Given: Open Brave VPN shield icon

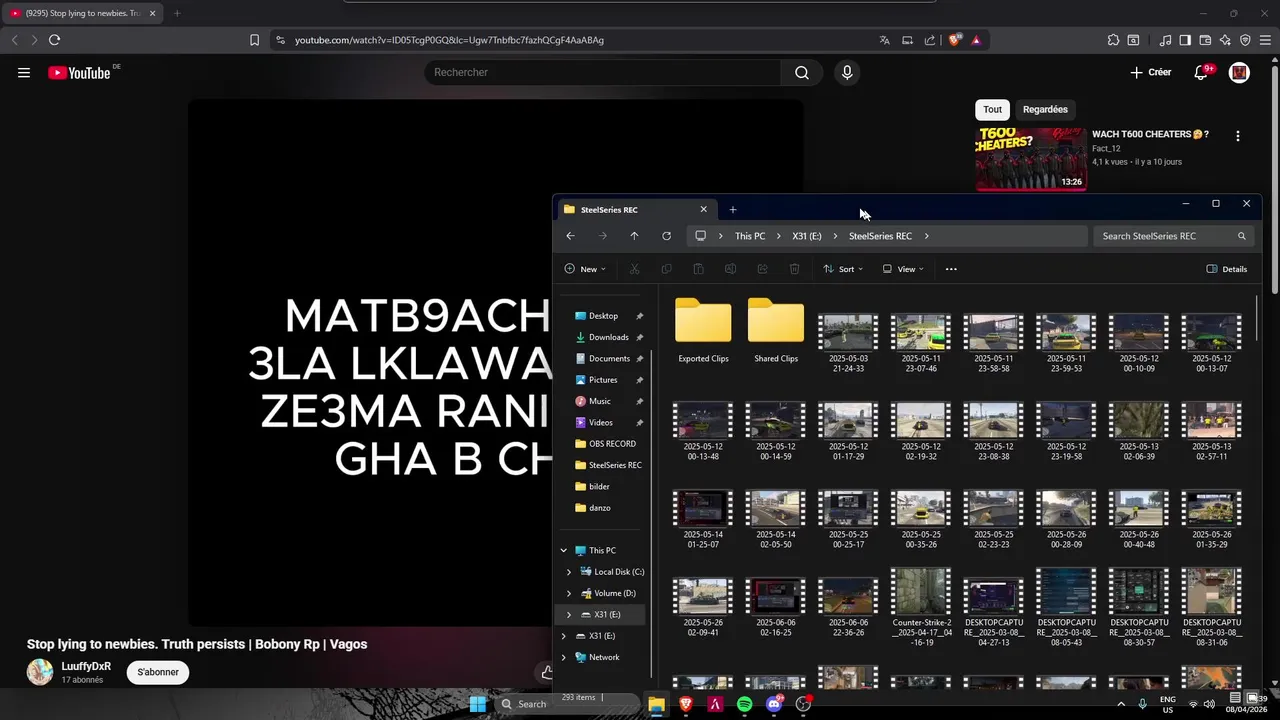Looking at the screenshot, I should tap(1245, 40).
